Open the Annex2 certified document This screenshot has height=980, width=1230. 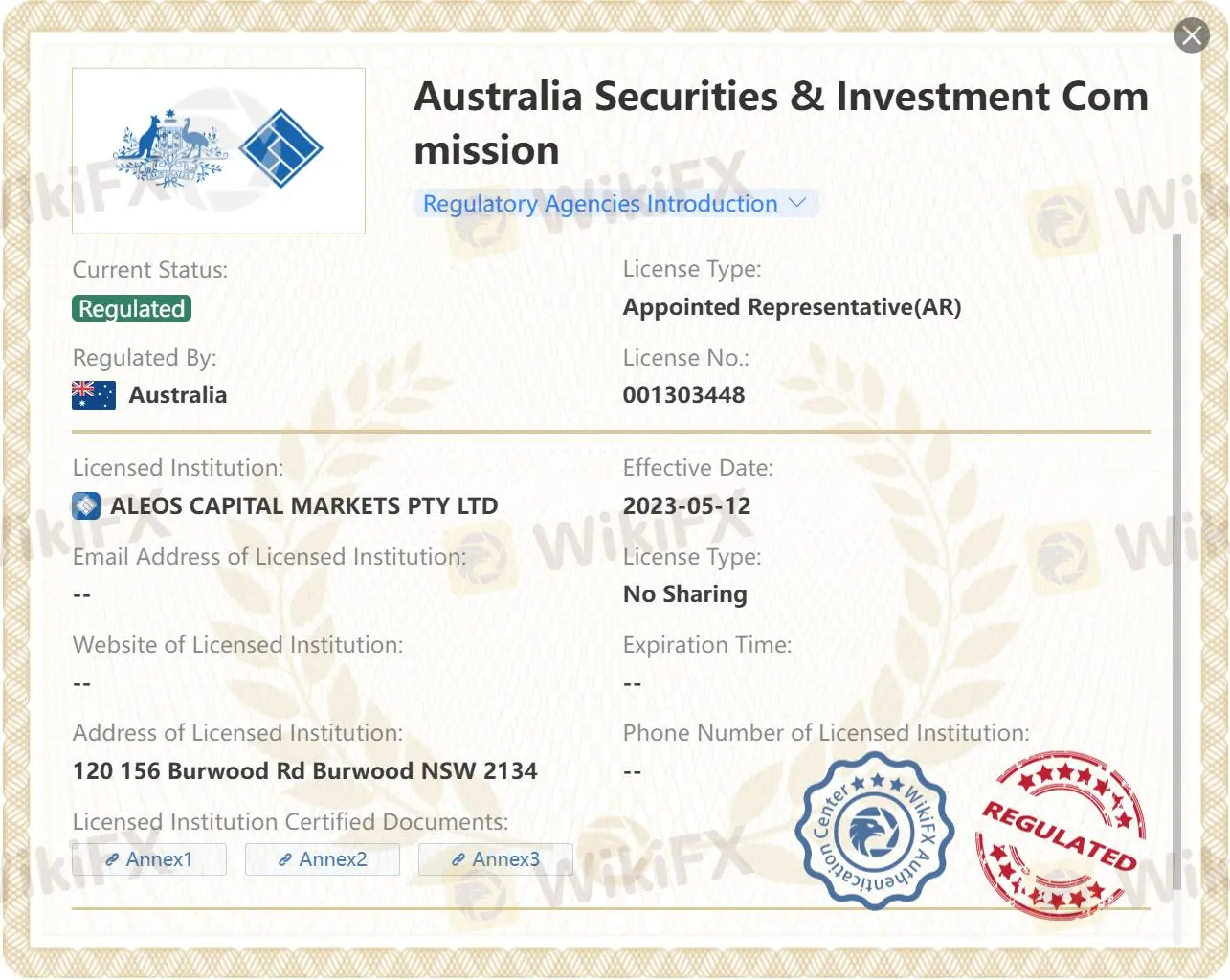tap(323, 859)
